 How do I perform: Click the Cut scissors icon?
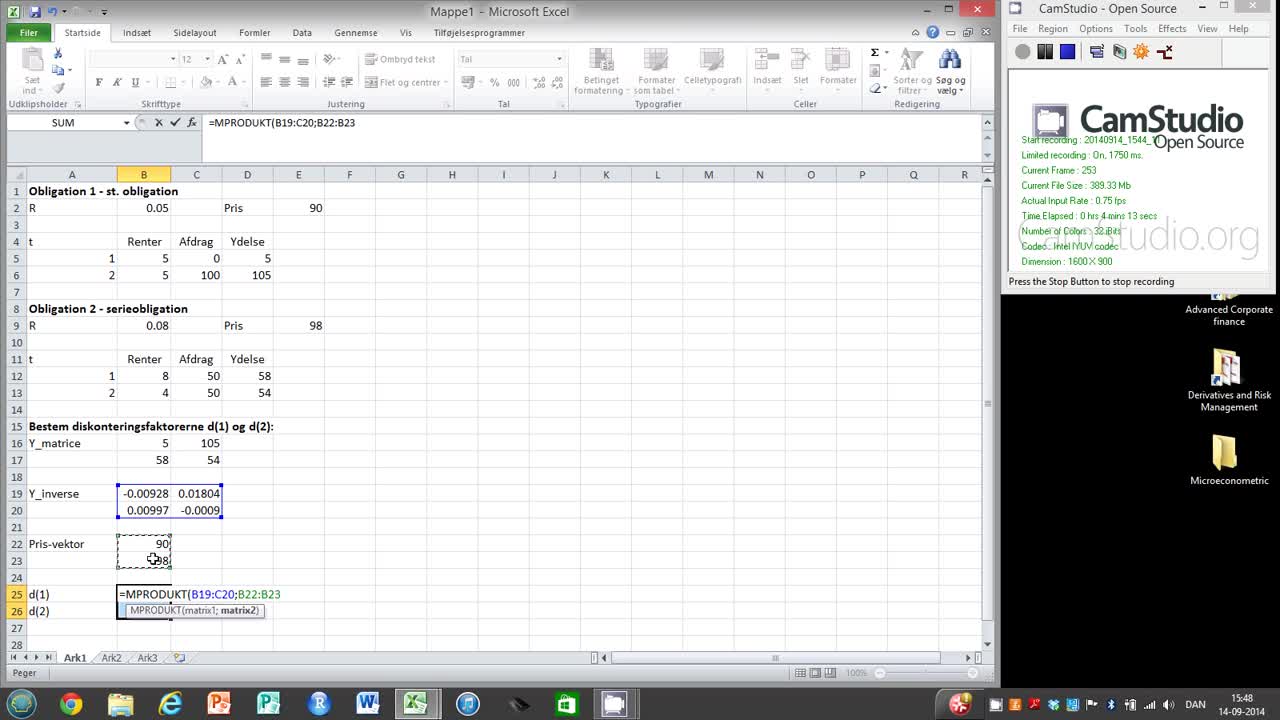coord(58,55)
